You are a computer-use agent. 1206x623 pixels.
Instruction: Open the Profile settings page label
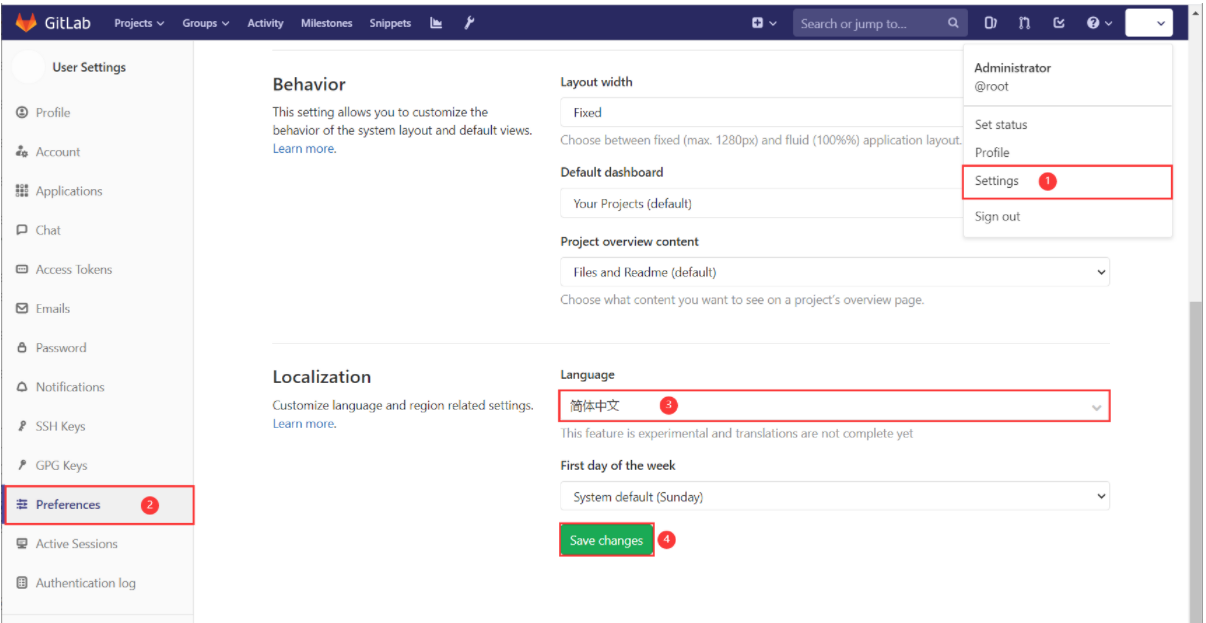(x=53, y=112)
